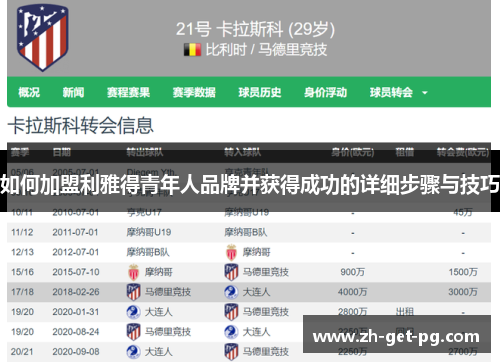Click the heading 卡拉斯科转会信息
This screenshot has width=500, height=362.
coord(80,126)
